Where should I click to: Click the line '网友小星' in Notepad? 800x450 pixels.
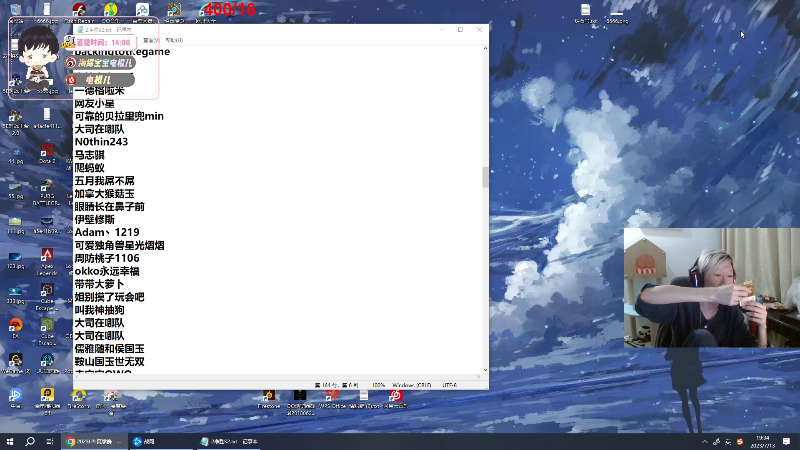[x=94, y=104]
